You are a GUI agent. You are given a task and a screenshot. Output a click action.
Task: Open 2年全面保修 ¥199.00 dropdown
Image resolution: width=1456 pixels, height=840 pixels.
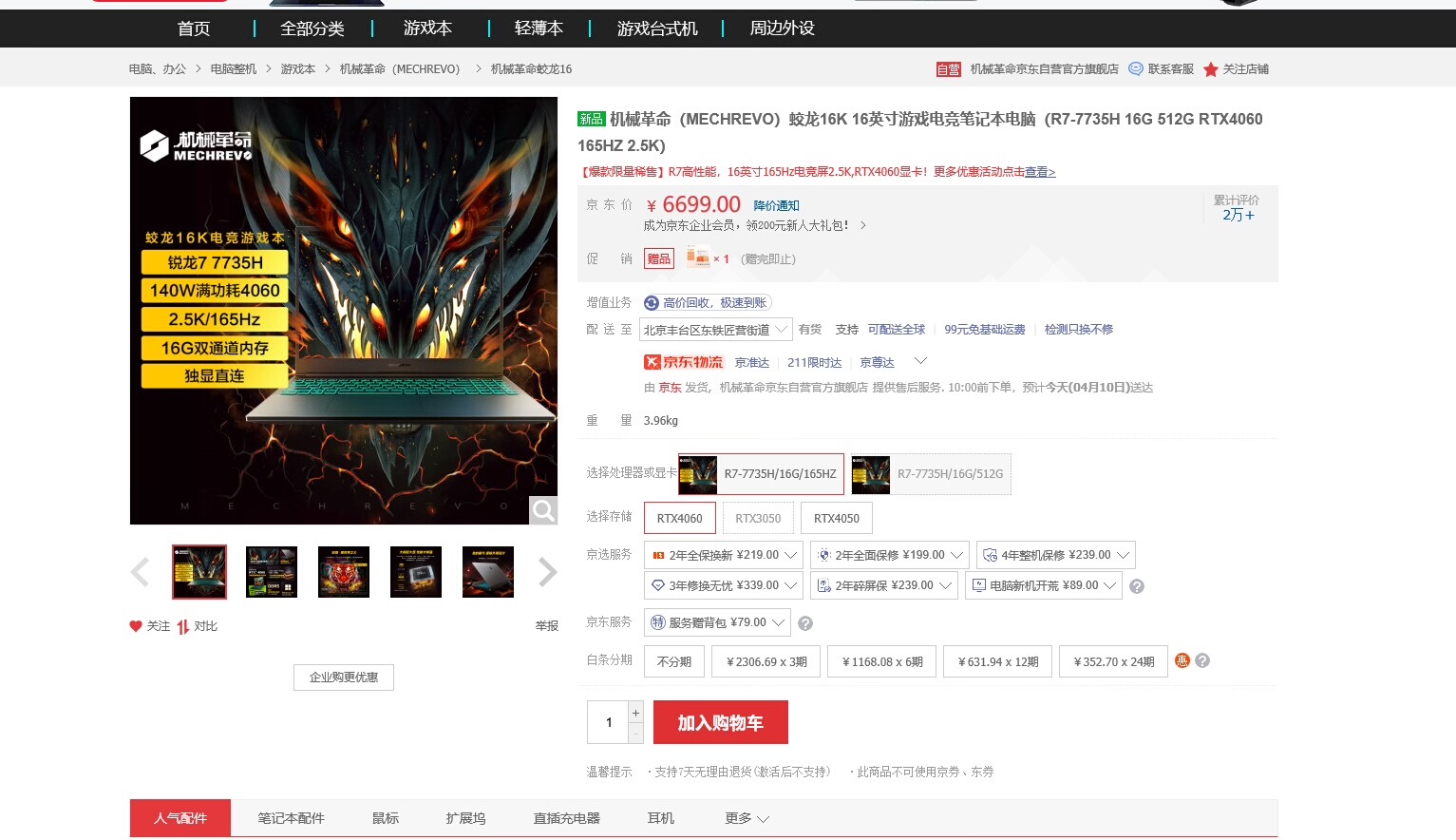click(x=890, y=555)
